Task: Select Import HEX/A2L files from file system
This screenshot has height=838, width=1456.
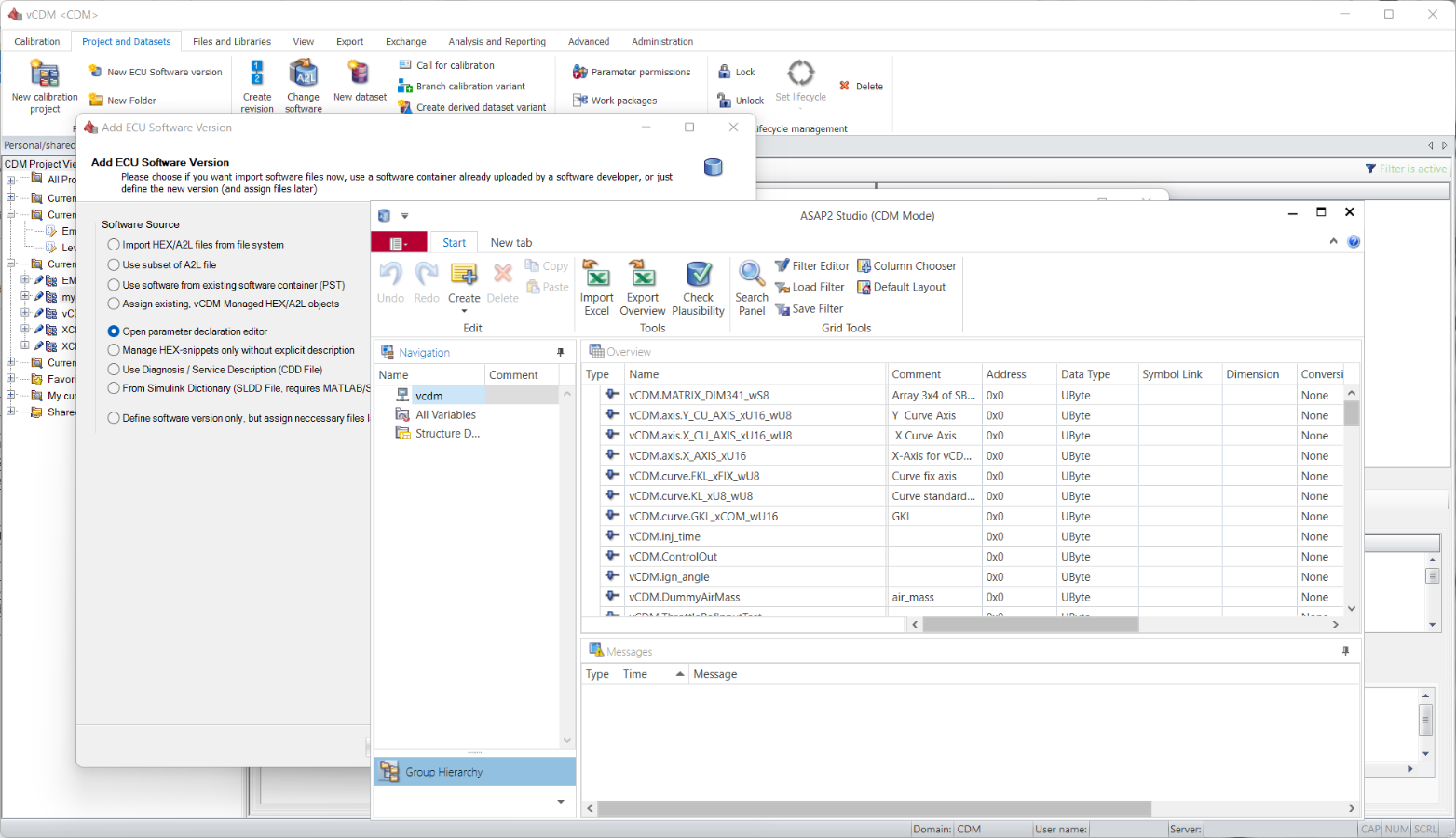Action: pyautogui.click(x=114, y=245)
